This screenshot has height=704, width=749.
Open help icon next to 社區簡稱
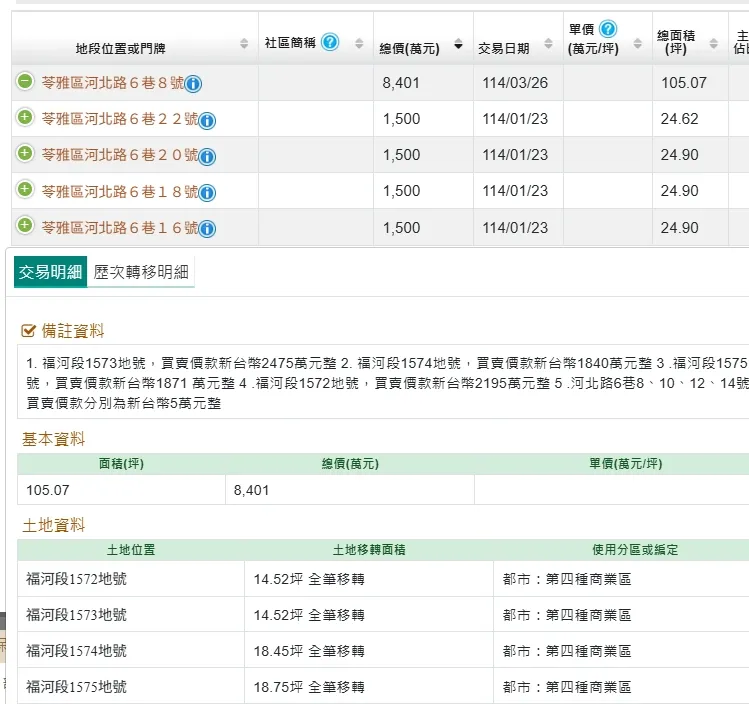point(330,42)
